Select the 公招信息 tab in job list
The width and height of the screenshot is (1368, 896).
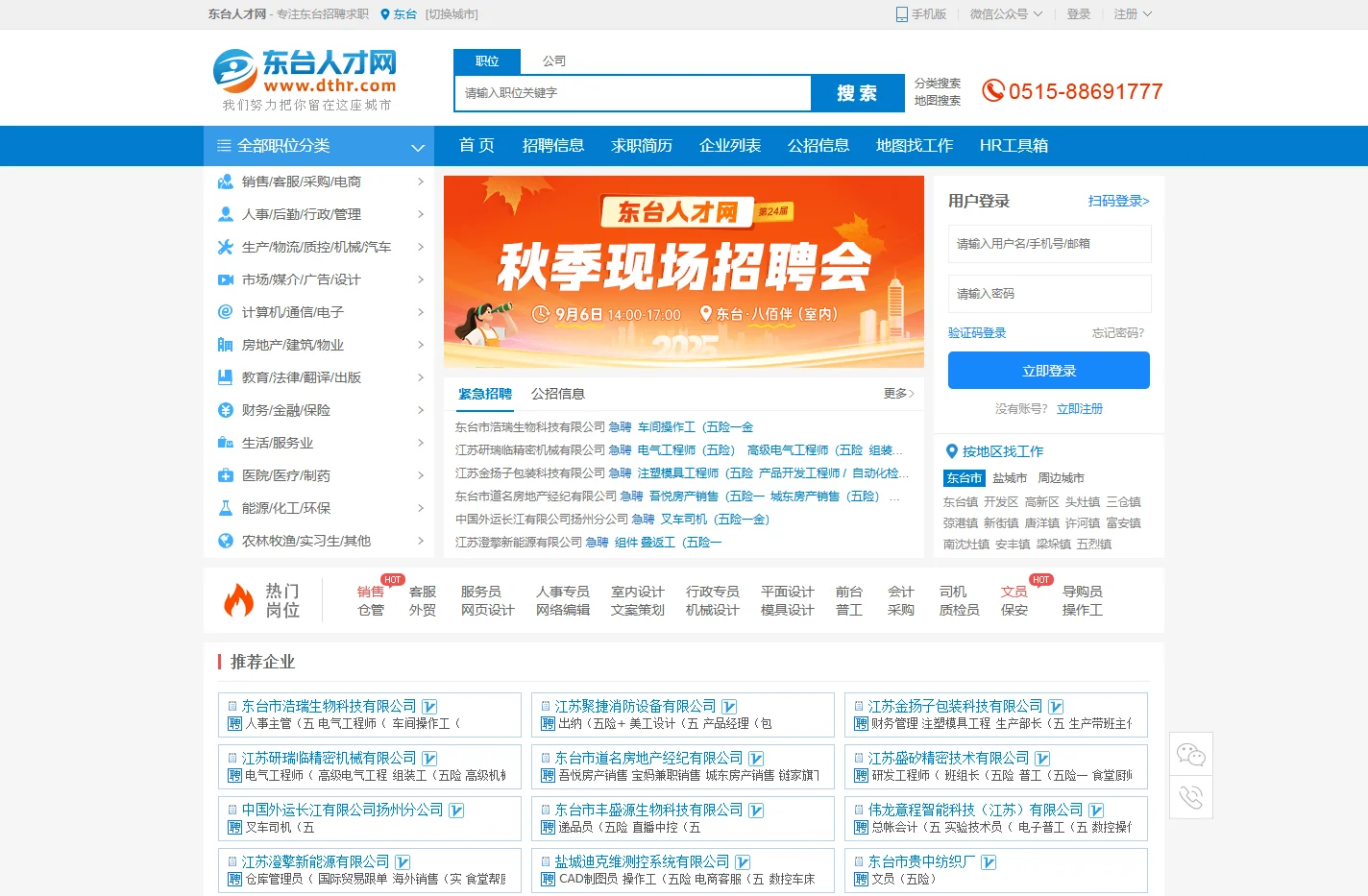[x=558, y=394]
